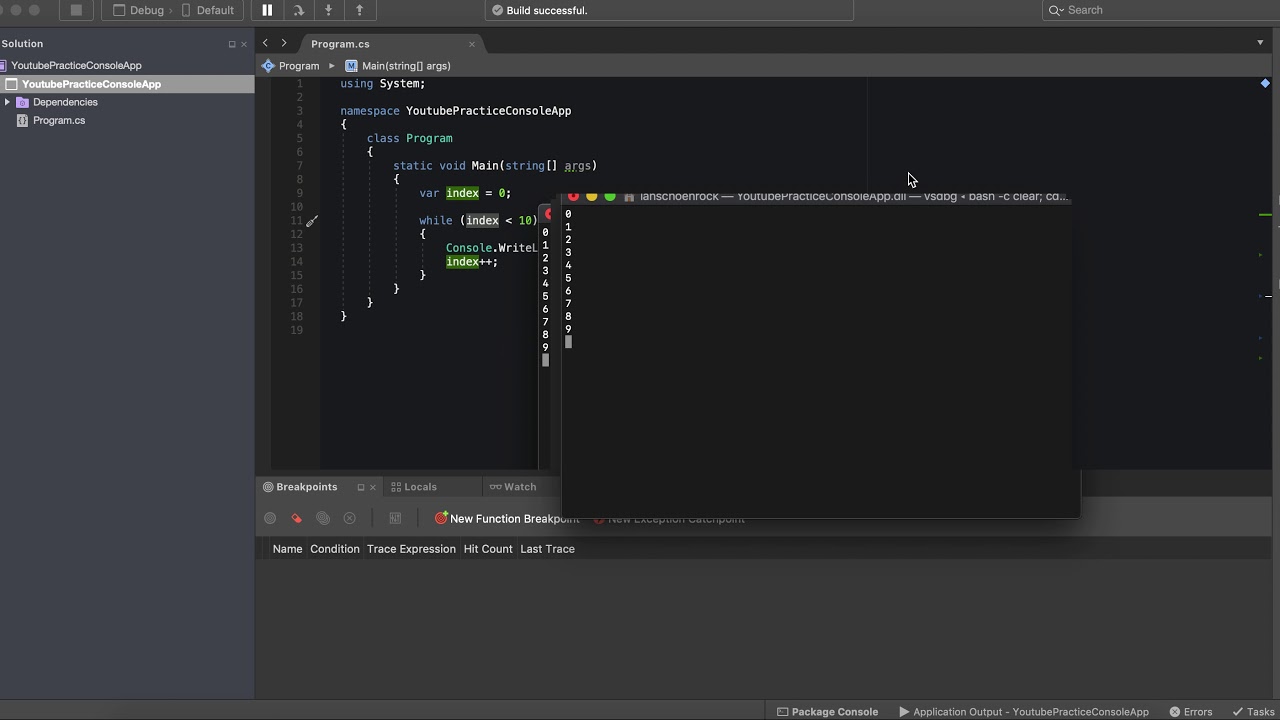
Task: Open the Package Console pad
Action: pos(827,712)
